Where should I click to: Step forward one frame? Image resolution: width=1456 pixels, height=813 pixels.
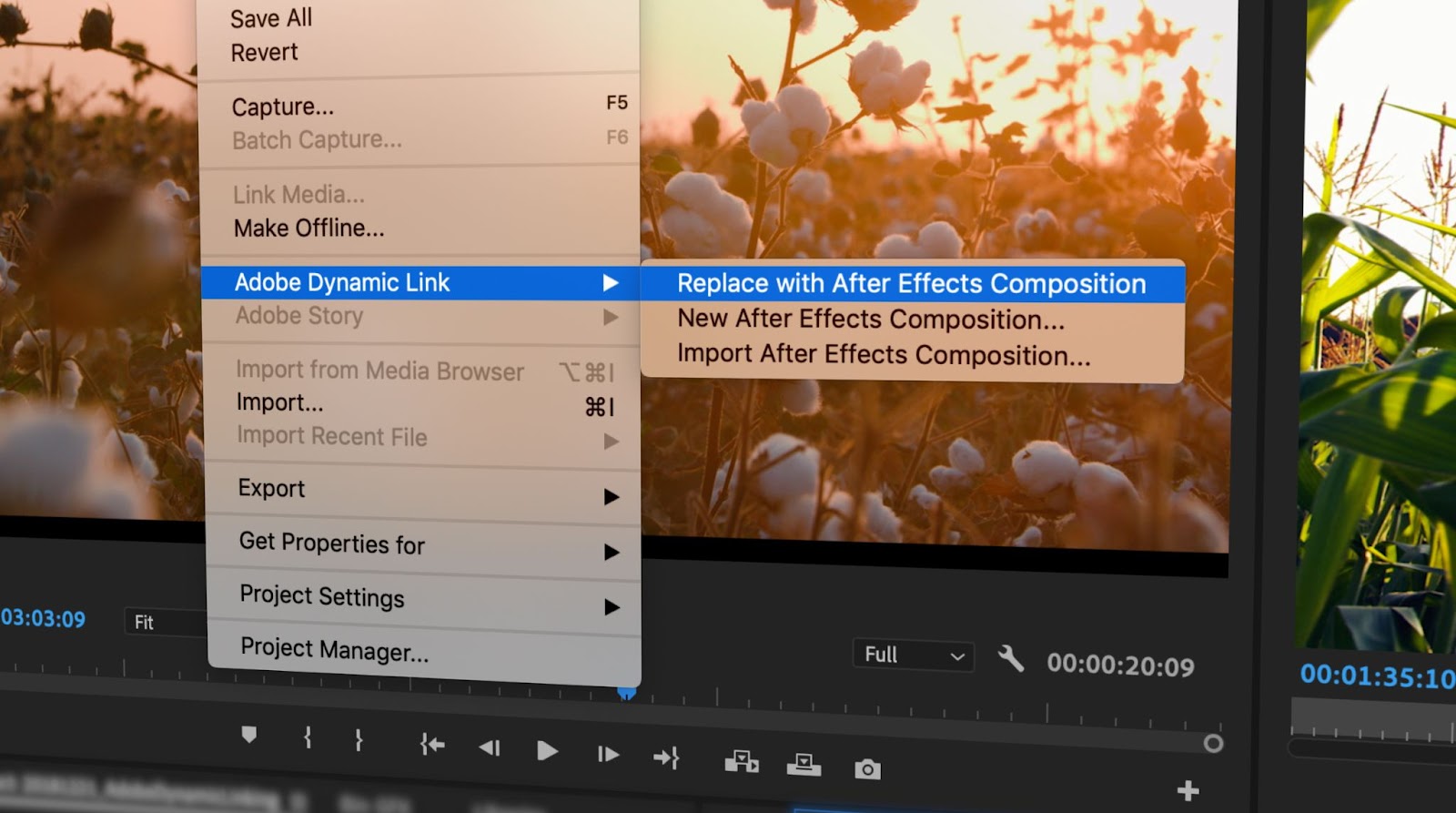608,754
